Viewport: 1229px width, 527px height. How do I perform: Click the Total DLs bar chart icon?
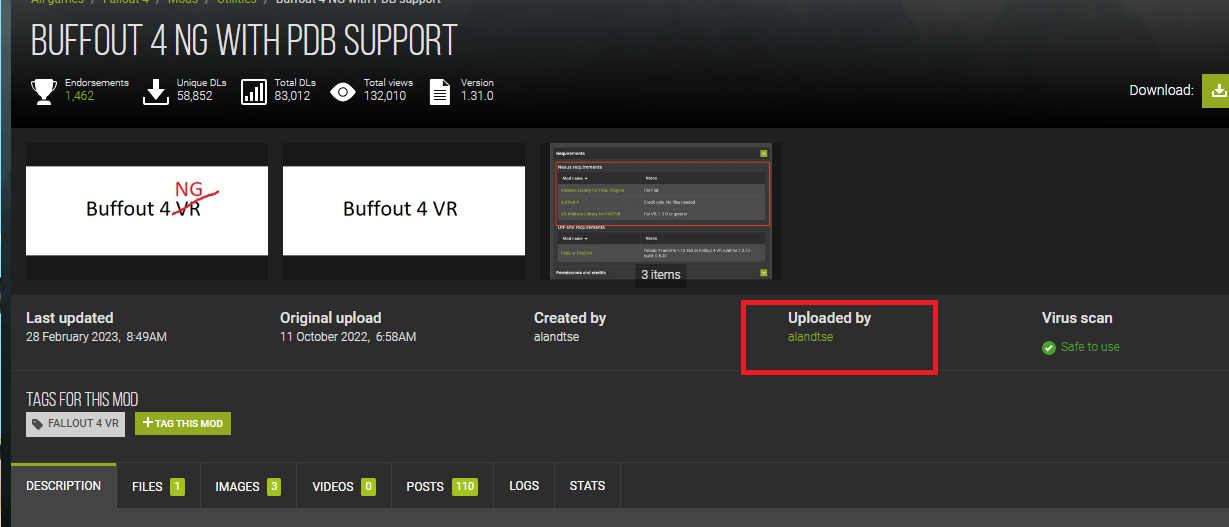click(x=254, y=92)
